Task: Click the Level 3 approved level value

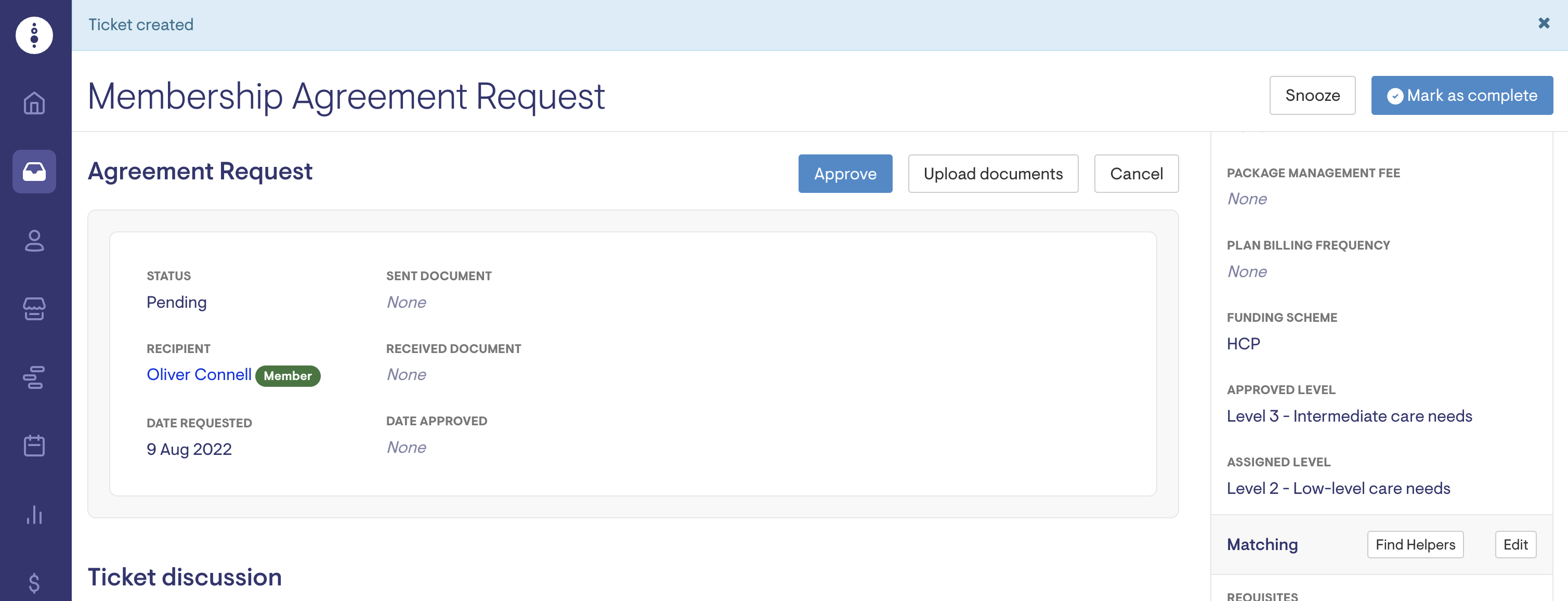Action: [1349, 416]
